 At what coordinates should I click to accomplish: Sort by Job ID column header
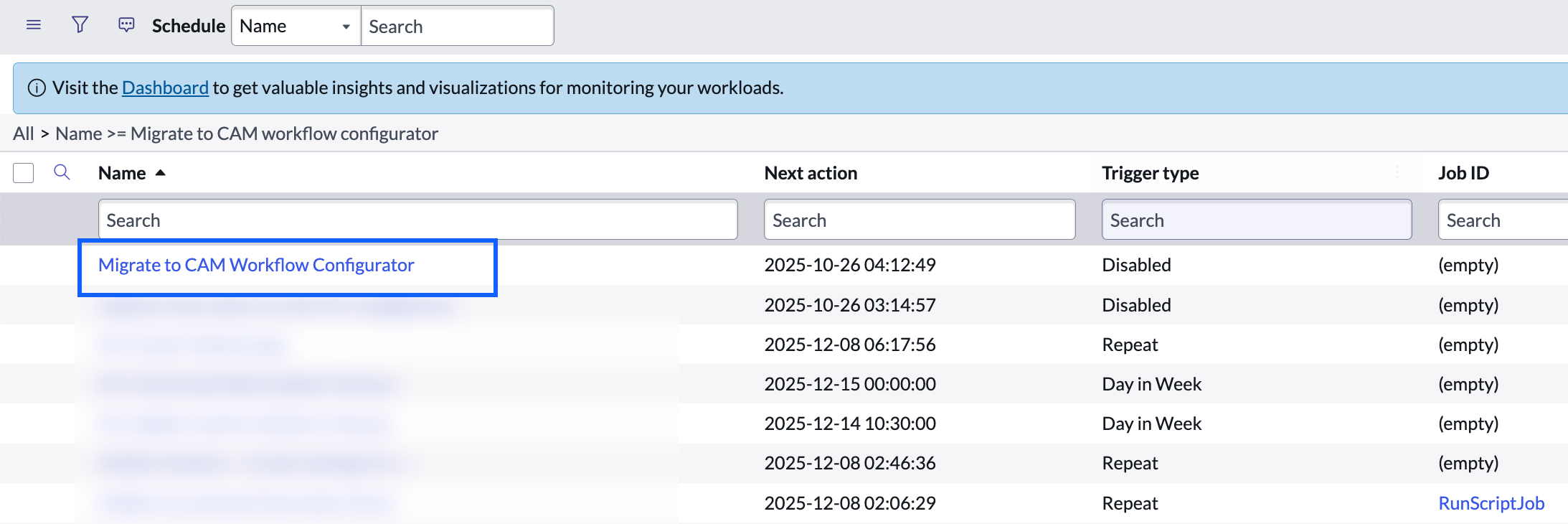tap(1463, 173)
